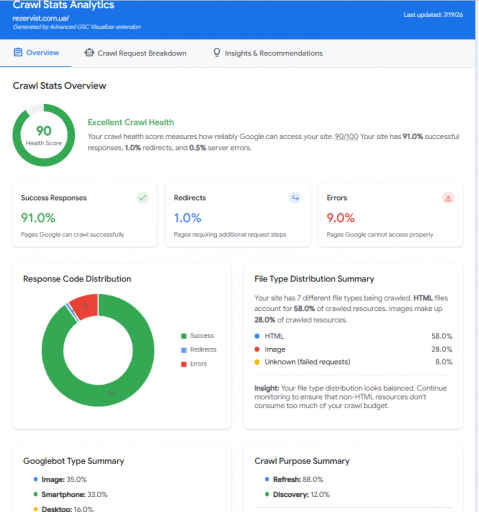The height and width of the screenshot is (512, 479).
Task: Click the red warning triangle icon in Errors
Action: pyautogui.click(x=448, y=198)
